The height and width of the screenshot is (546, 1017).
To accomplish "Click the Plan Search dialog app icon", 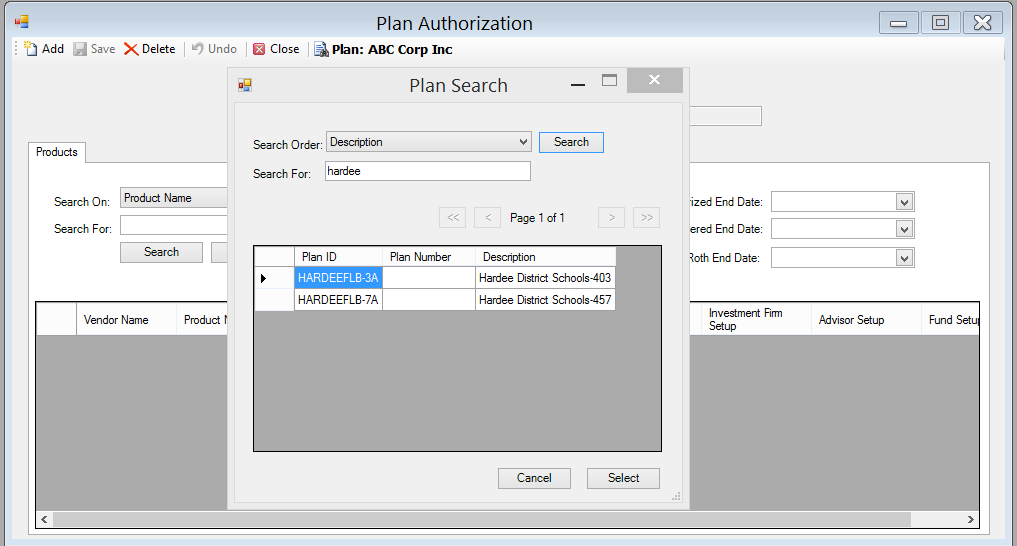I will [245, 85].
